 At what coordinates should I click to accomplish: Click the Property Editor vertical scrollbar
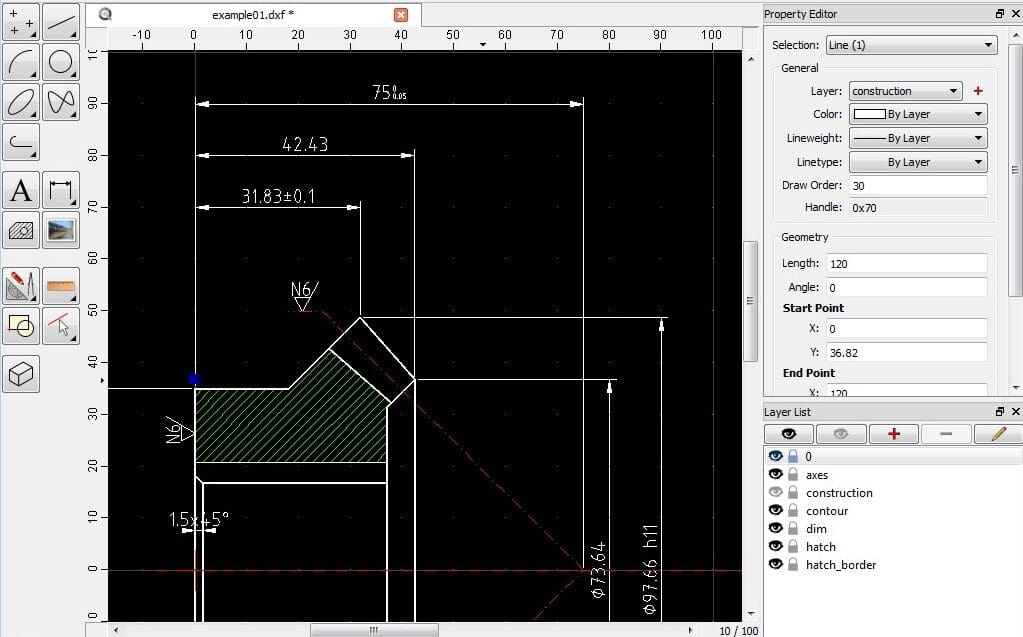pyautogui.click(x=1015, y=170)
